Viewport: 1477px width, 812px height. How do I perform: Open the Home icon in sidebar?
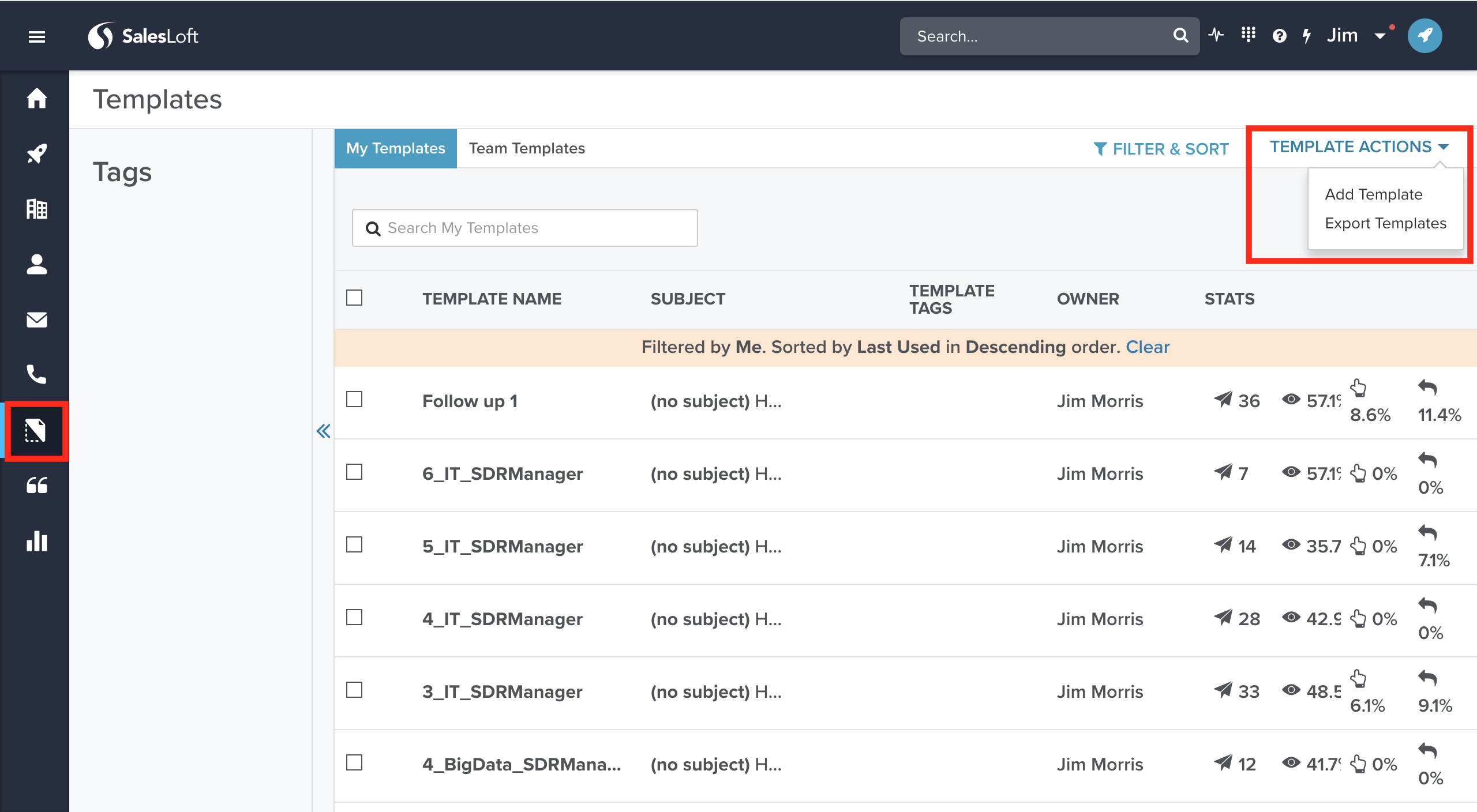coord(36,98)
